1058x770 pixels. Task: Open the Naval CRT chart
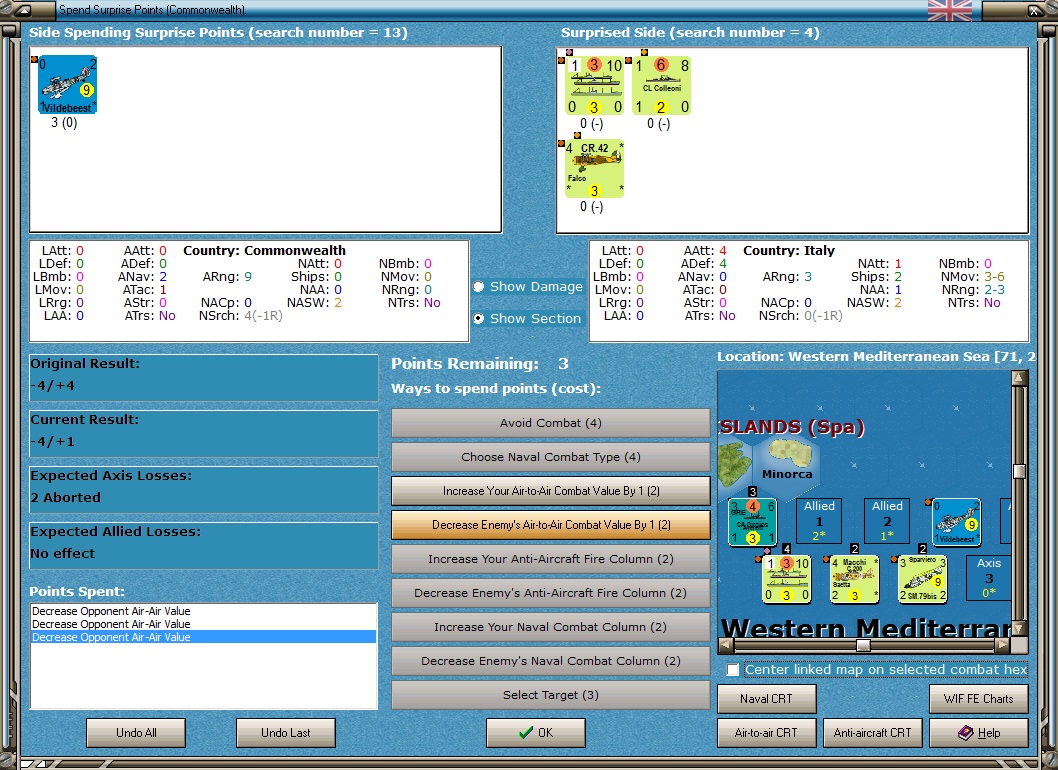coord(767,698)
